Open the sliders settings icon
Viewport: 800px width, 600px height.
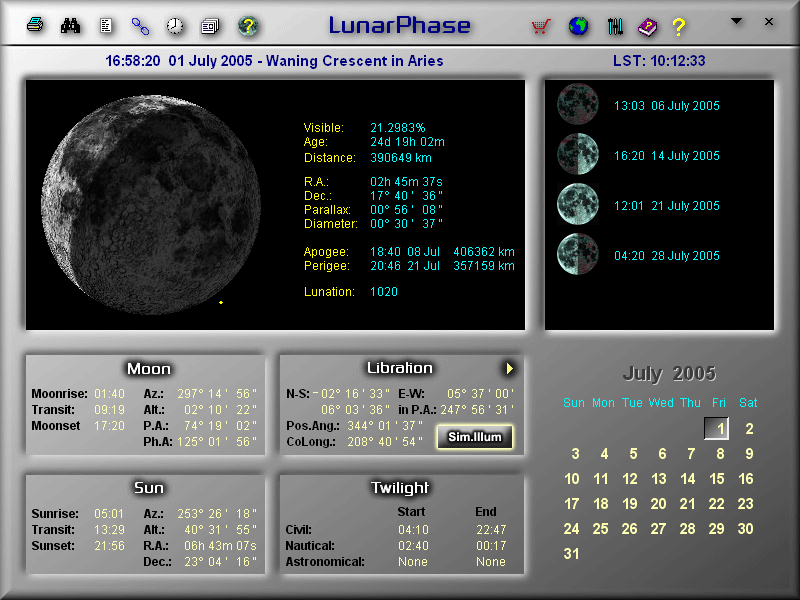pos(615,27)
